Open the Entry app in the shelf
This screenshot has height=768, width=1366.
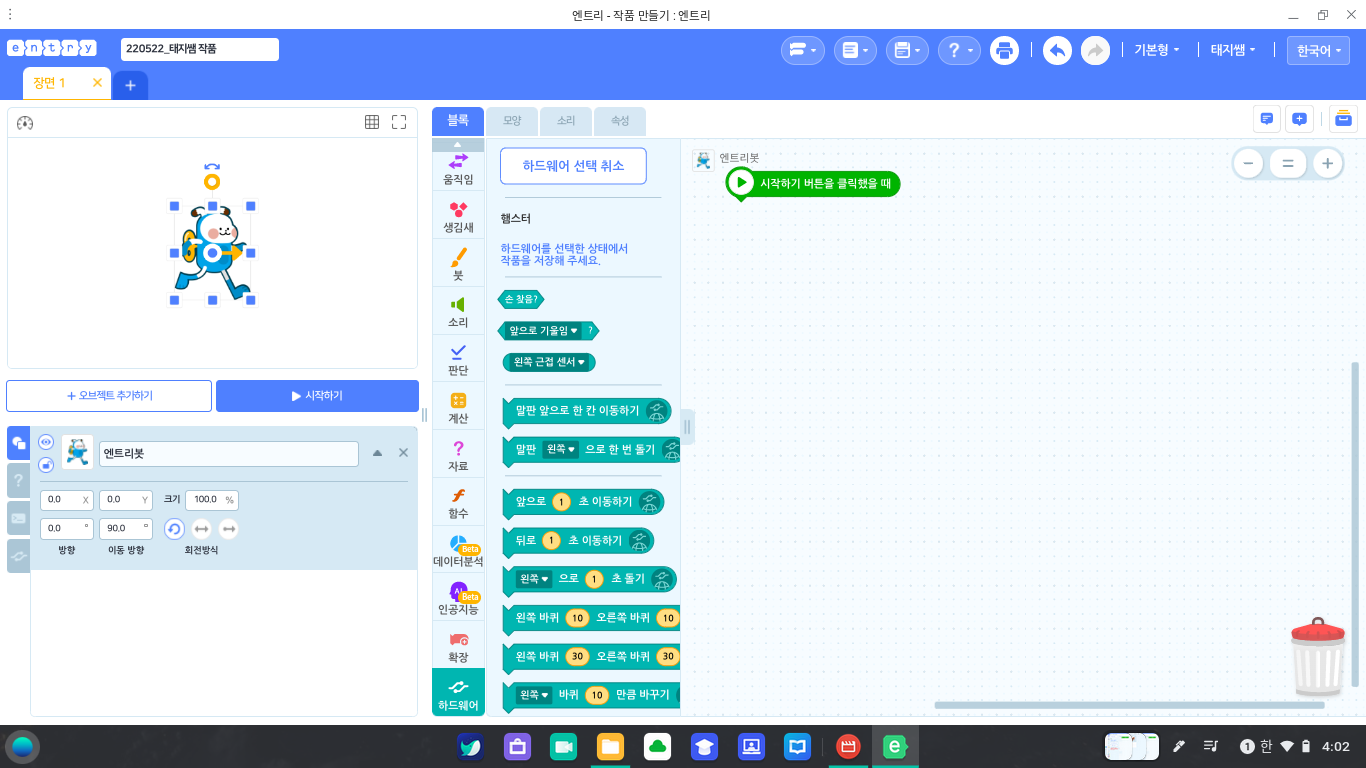coord(895,747)
